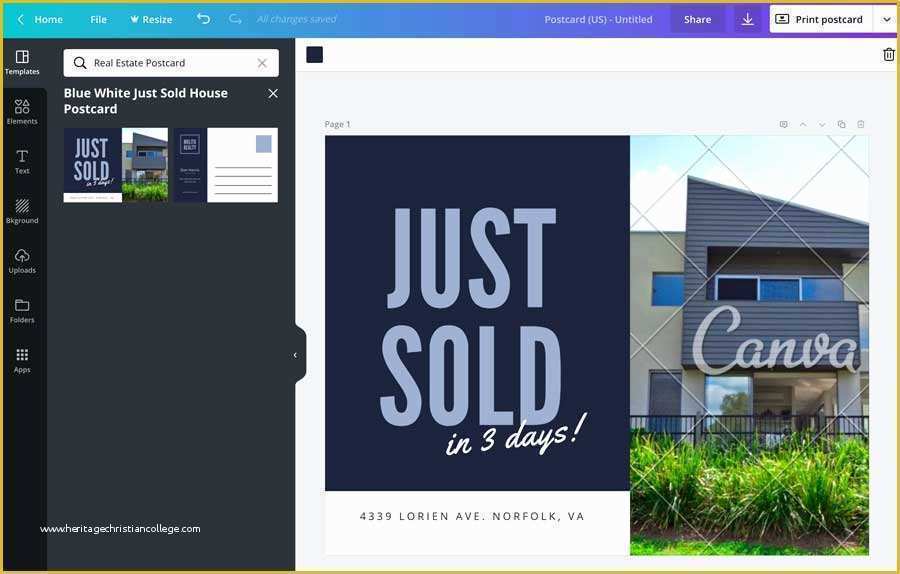Click the search magnifier icon
This screenshot has width=900, height=574.
80,63
